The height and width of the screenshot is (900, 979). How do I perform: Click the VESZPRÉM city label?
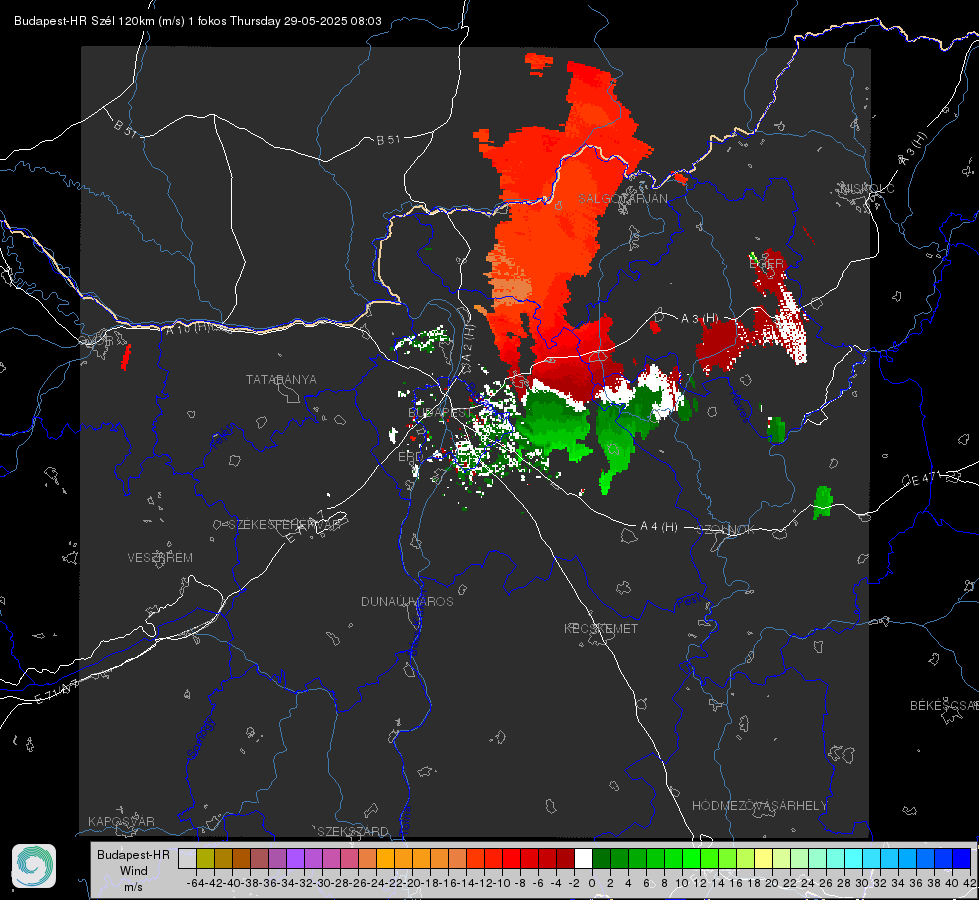pos(160,557)
